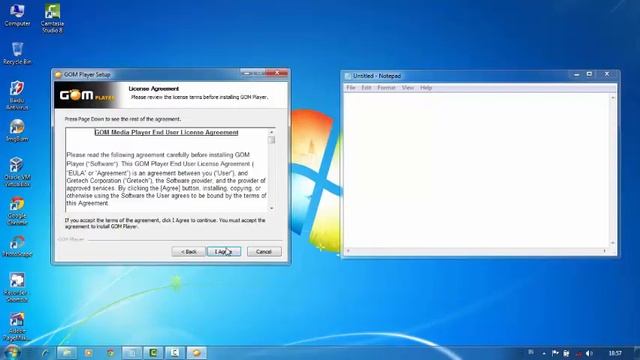Click Notepad horizontal scrollbar left arrow
The height and width of the screenshot is (360, 640).
point(348,251)
